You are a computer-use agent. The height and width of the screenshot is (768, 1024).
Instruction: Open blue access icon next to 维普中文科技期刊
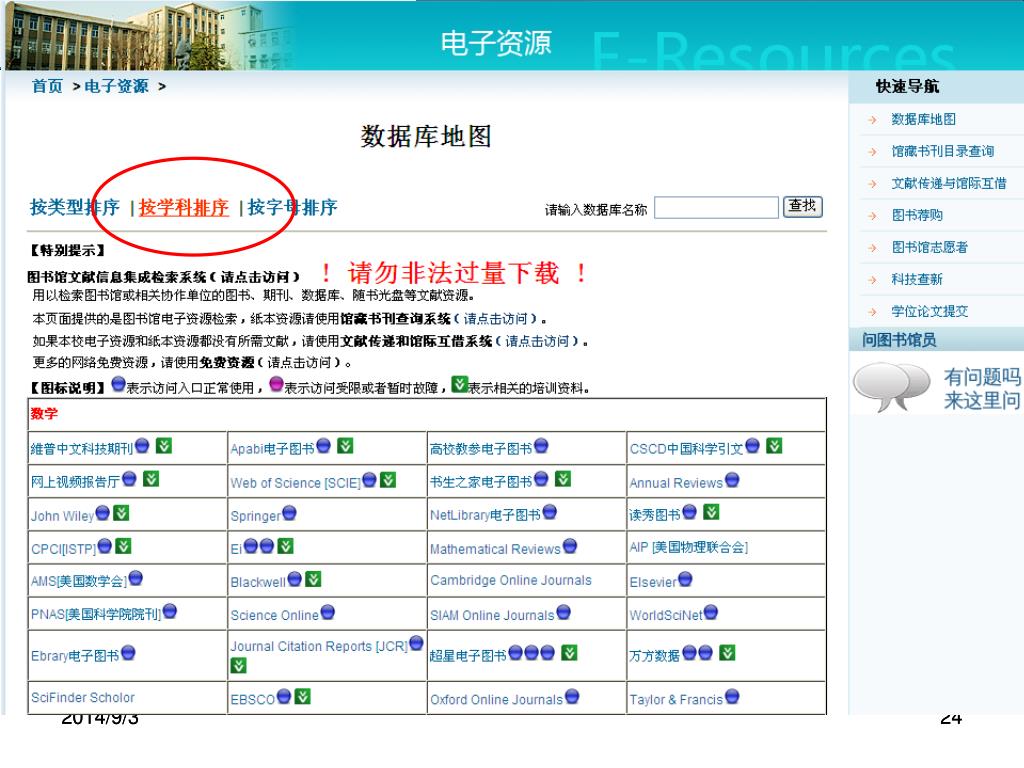(142, 446)
